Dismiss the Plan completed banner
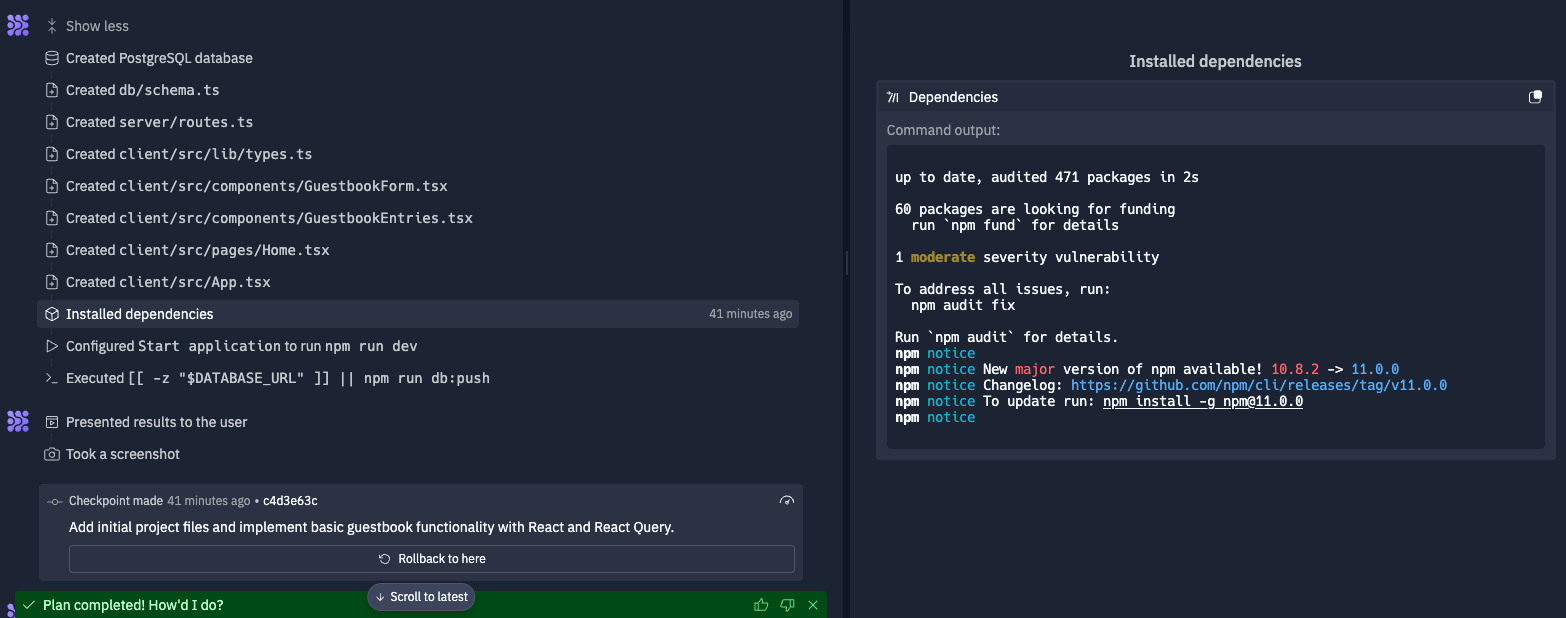1566x618 pixels. tap(813, 605)
